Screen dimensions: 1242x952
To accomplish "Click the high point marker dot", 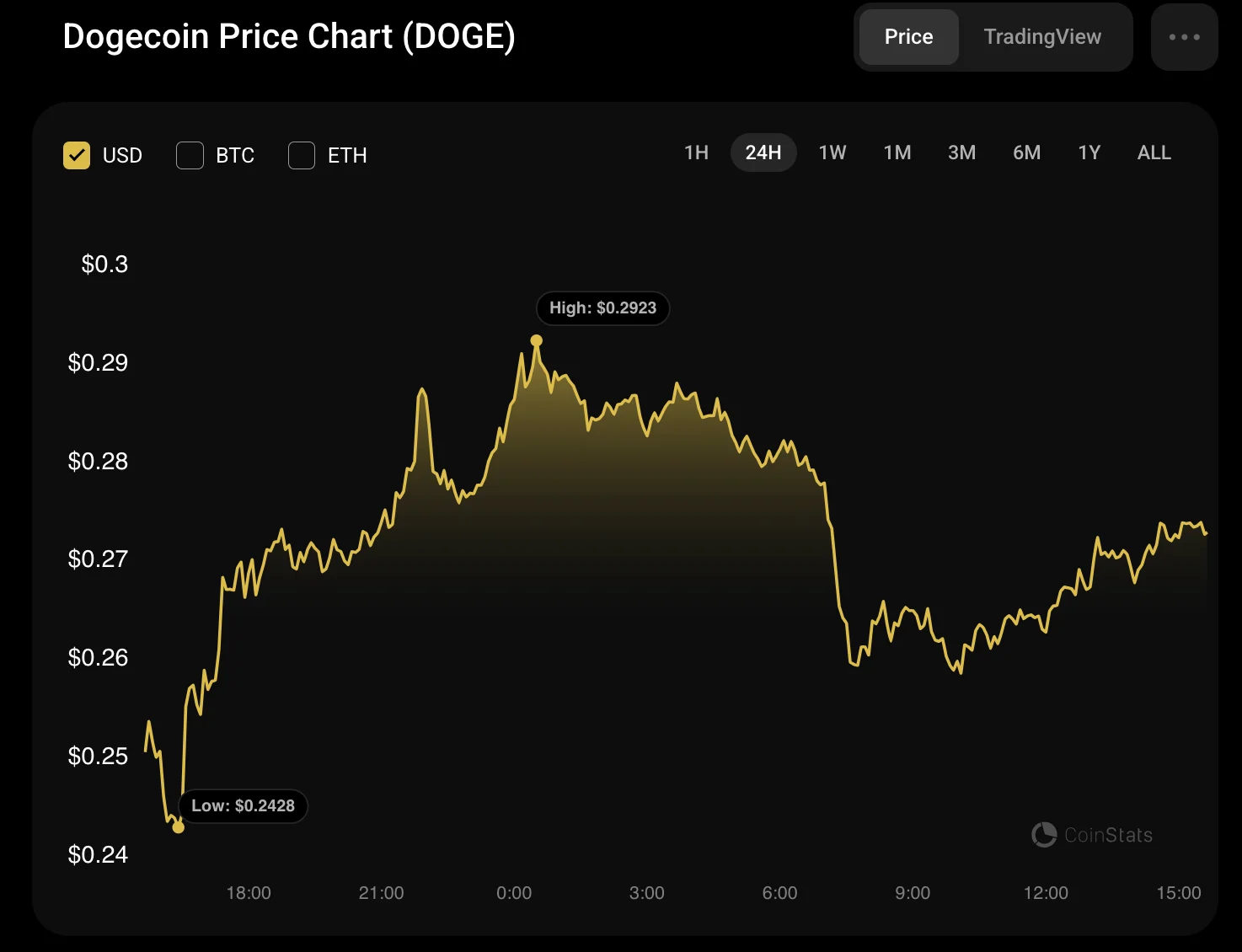I will tap(537, 341).
